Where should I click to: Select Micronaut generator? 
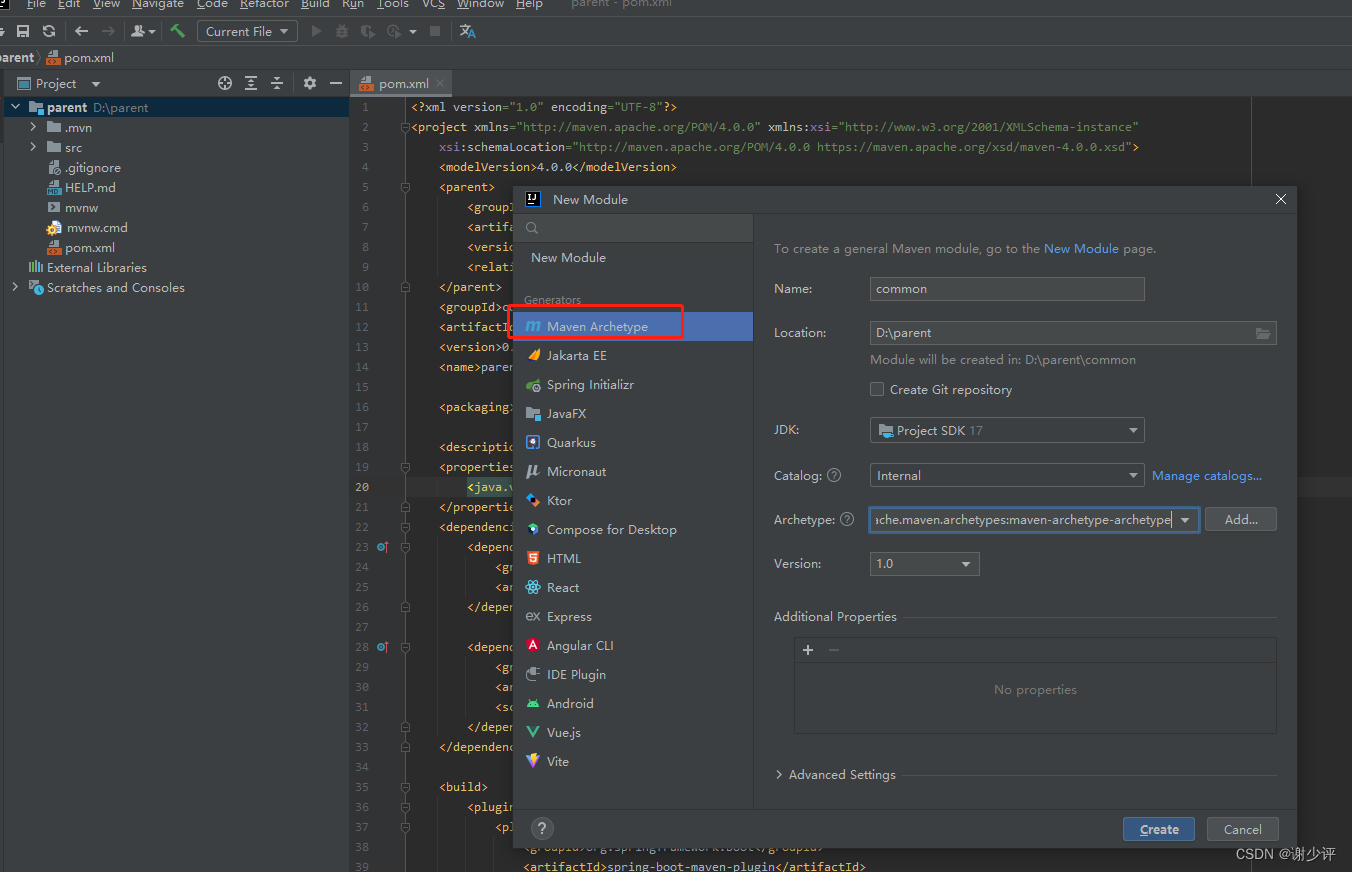[x=632, y=472]
